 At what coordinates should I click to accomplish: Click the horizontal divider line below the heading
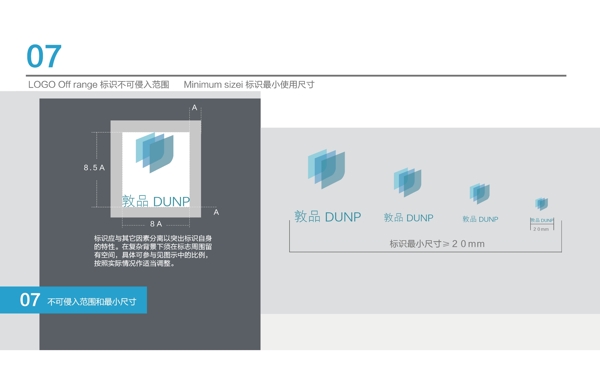click(x=296, y=76)
